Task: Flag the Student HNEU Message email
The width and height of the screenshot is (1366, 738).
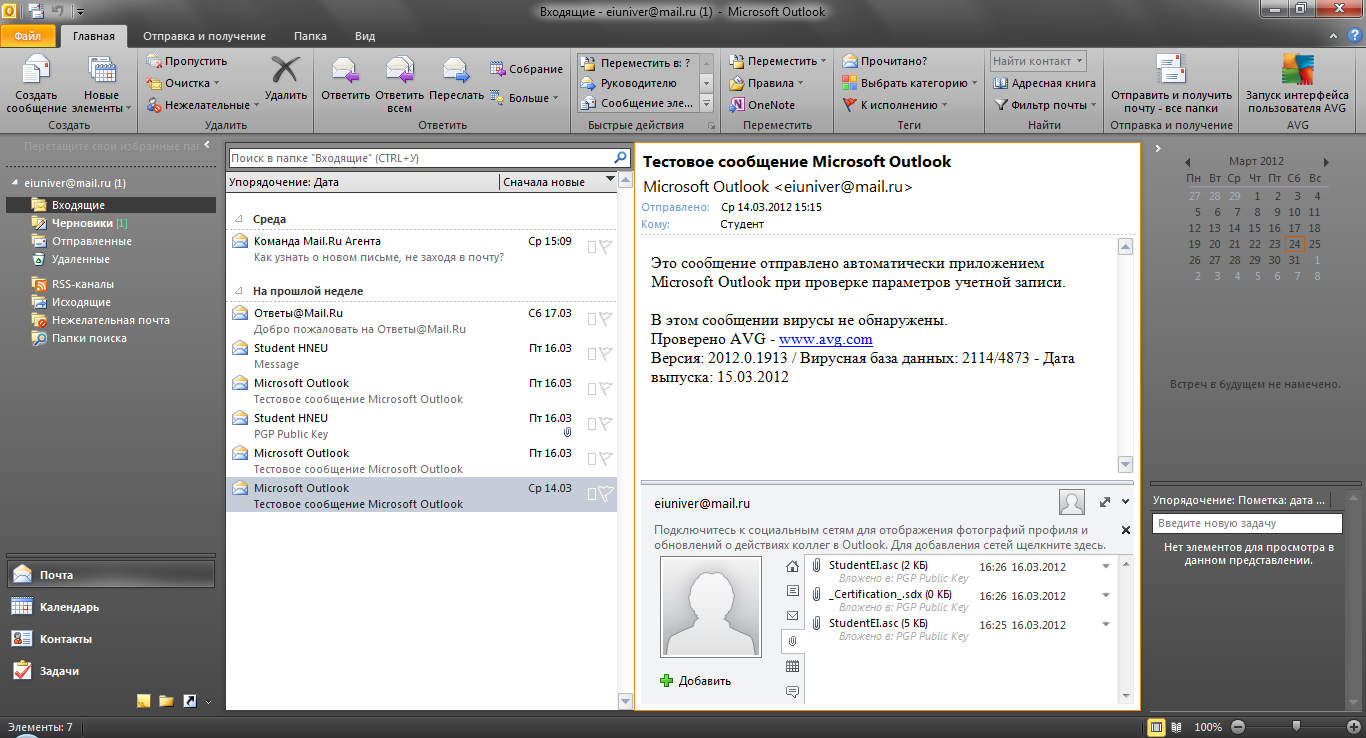Action: pos(606,354)
